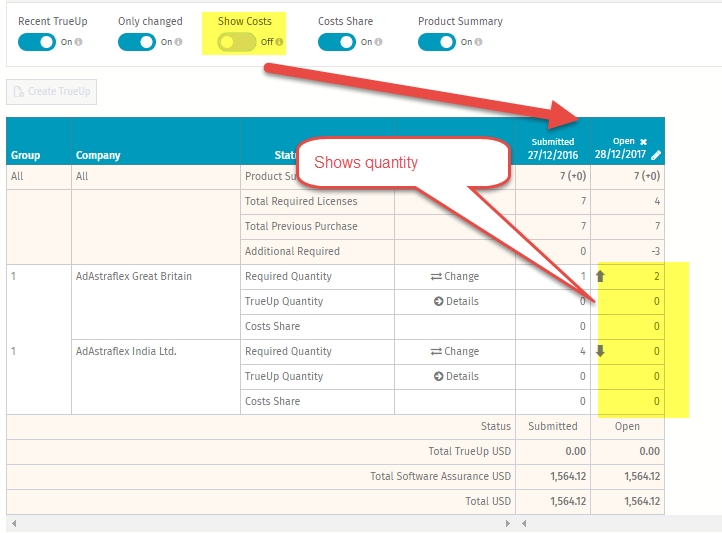The height and width of the screenshot is (533, 722).
Task: Open Details for AdAstraflex India Ltd. TrueUp
Action: pyautogui.click(x=456, y=376)
